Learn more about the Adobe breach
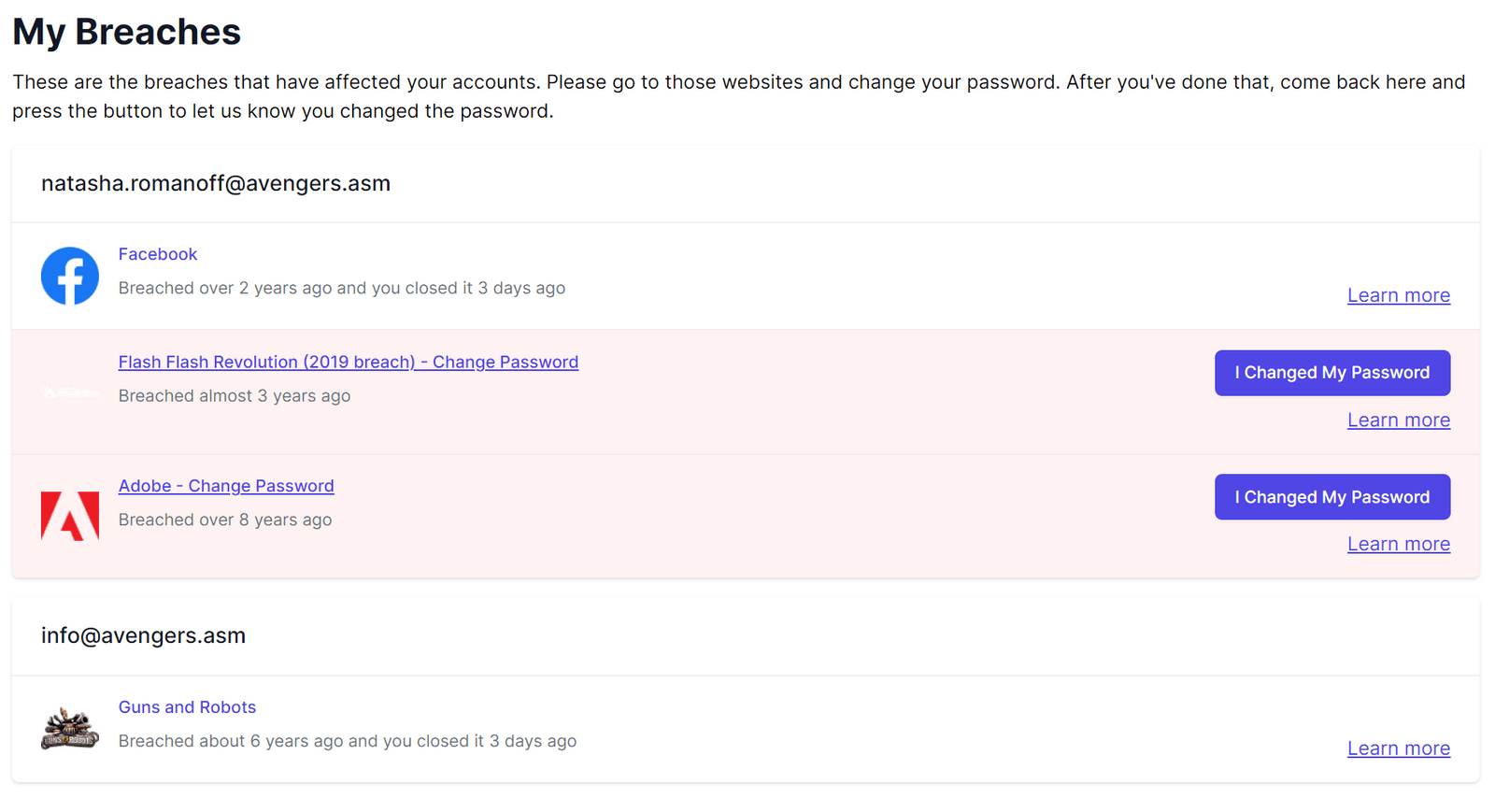The width and height of the screenshot is (1495, 812). tap(1398, 544)
